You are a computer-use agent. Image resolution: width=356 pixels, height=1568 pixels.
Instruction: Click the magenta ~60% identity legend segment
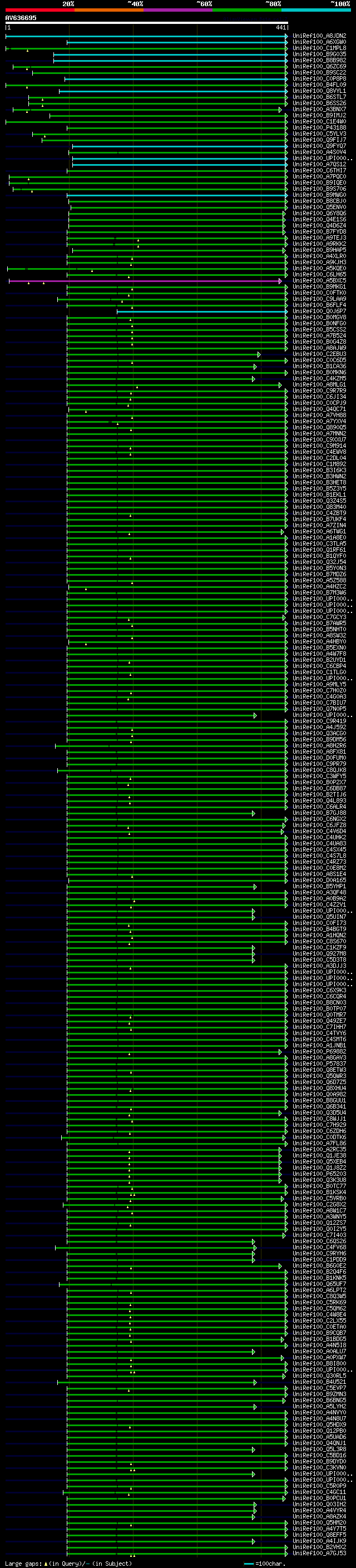pos(179,10)
